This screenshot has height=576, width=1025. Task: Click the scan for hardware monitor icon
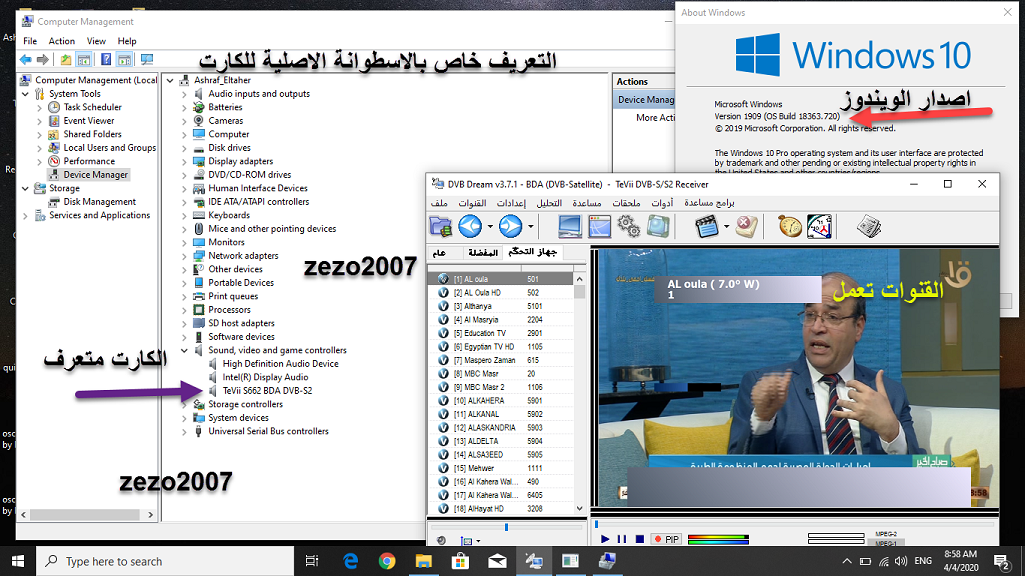pos(147,59)
